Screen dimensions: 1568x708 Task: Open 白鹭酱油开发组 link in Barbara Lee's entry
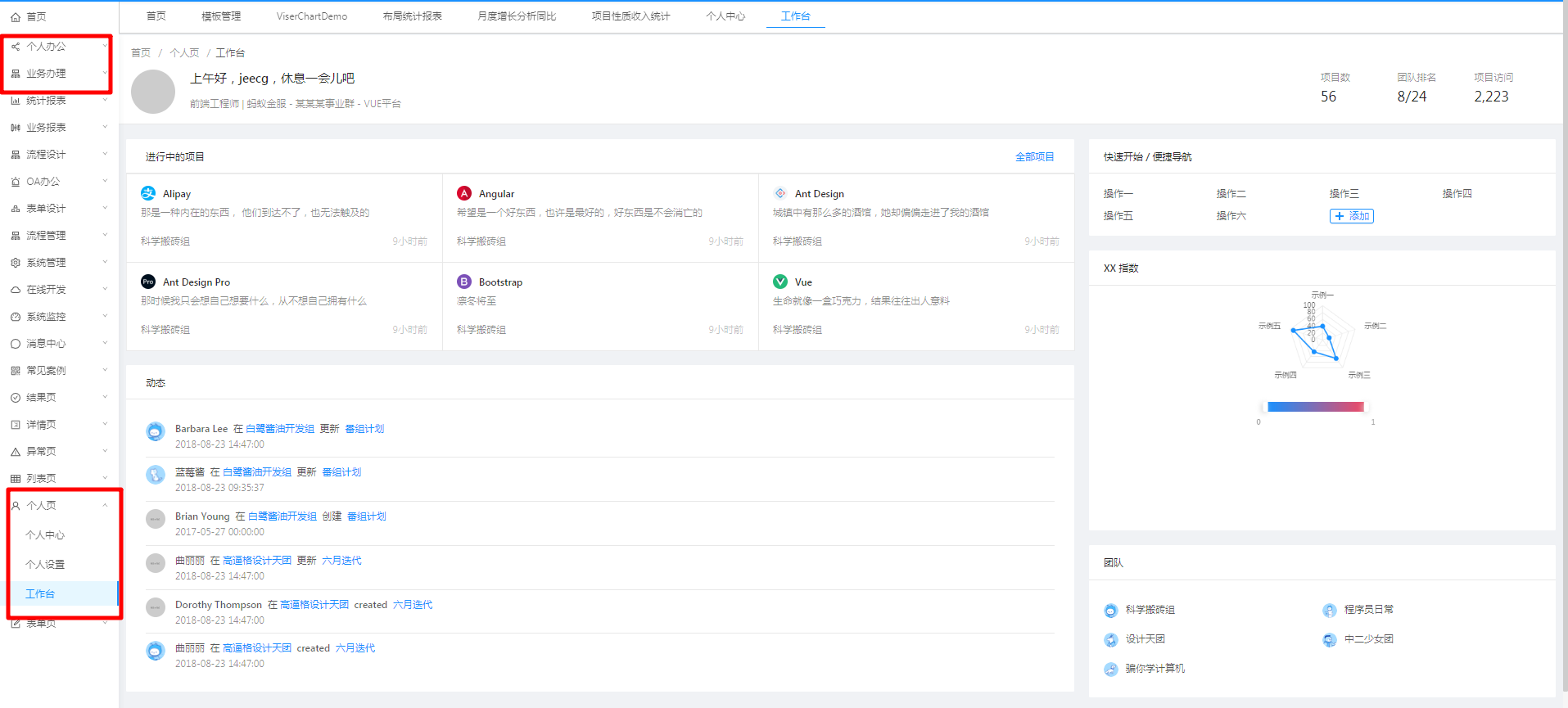(280, 429)
